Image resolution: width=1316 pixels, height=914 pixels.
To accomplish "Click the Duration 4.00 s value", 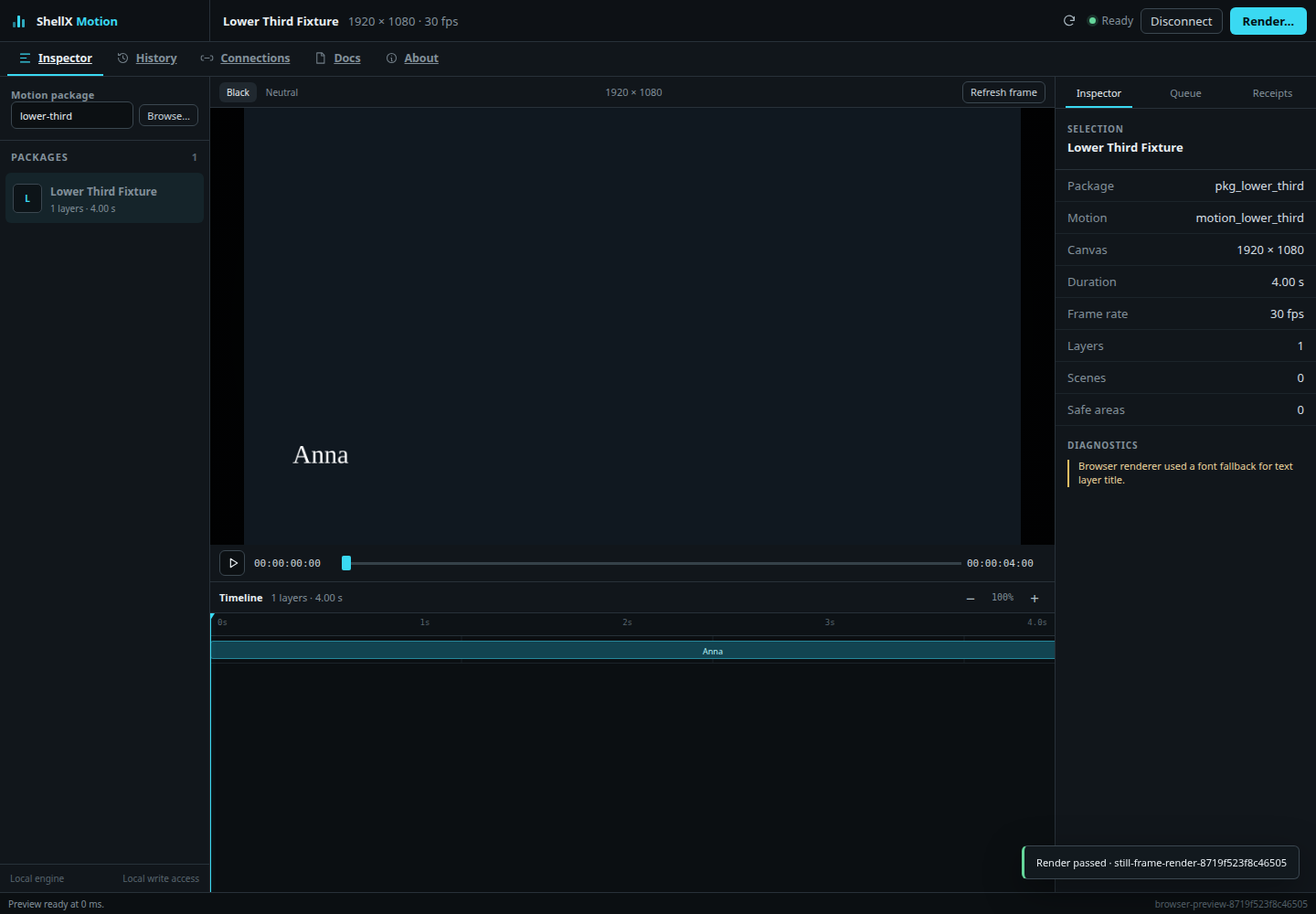I will (1288, 282).
